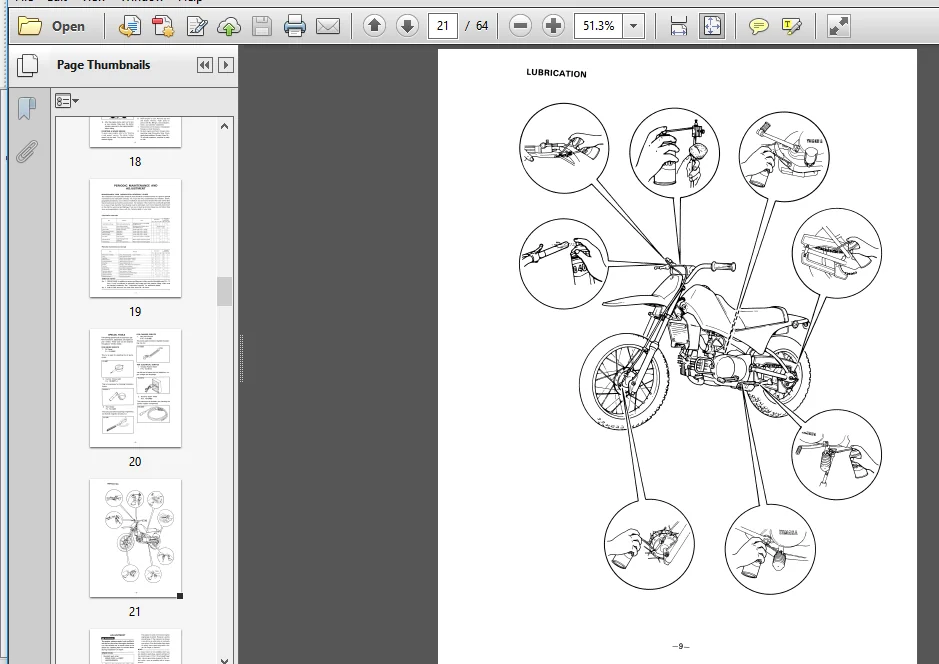Click the email envelope icon
Image resolution: width=939 pixels, height=664 pixels.
point(328,26)
